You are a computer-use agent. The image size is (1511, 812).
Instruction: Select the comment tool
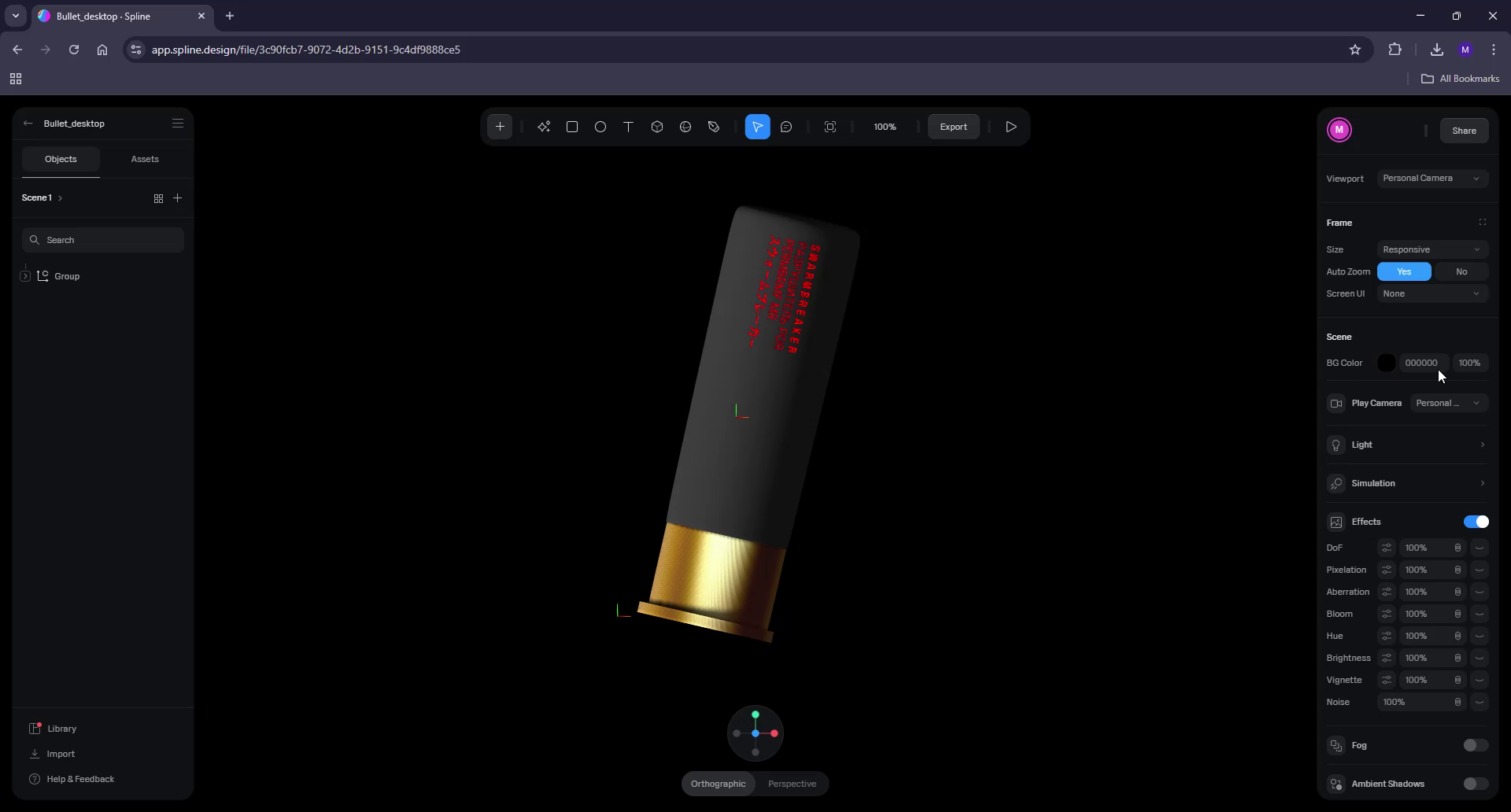click(x=787, y=127)
